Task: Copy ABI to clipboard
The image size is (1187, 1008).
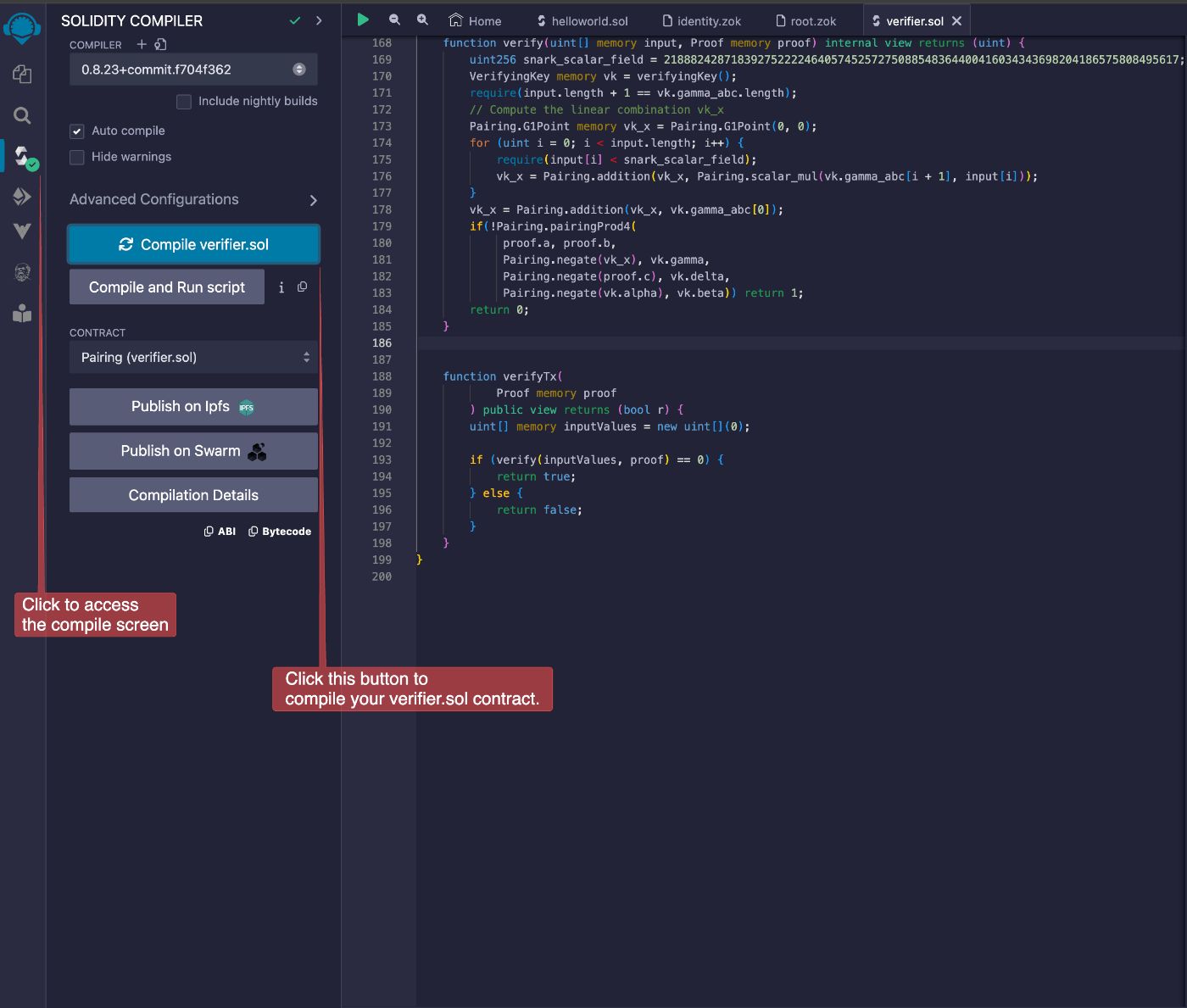Action: click(x=220, y=532)
